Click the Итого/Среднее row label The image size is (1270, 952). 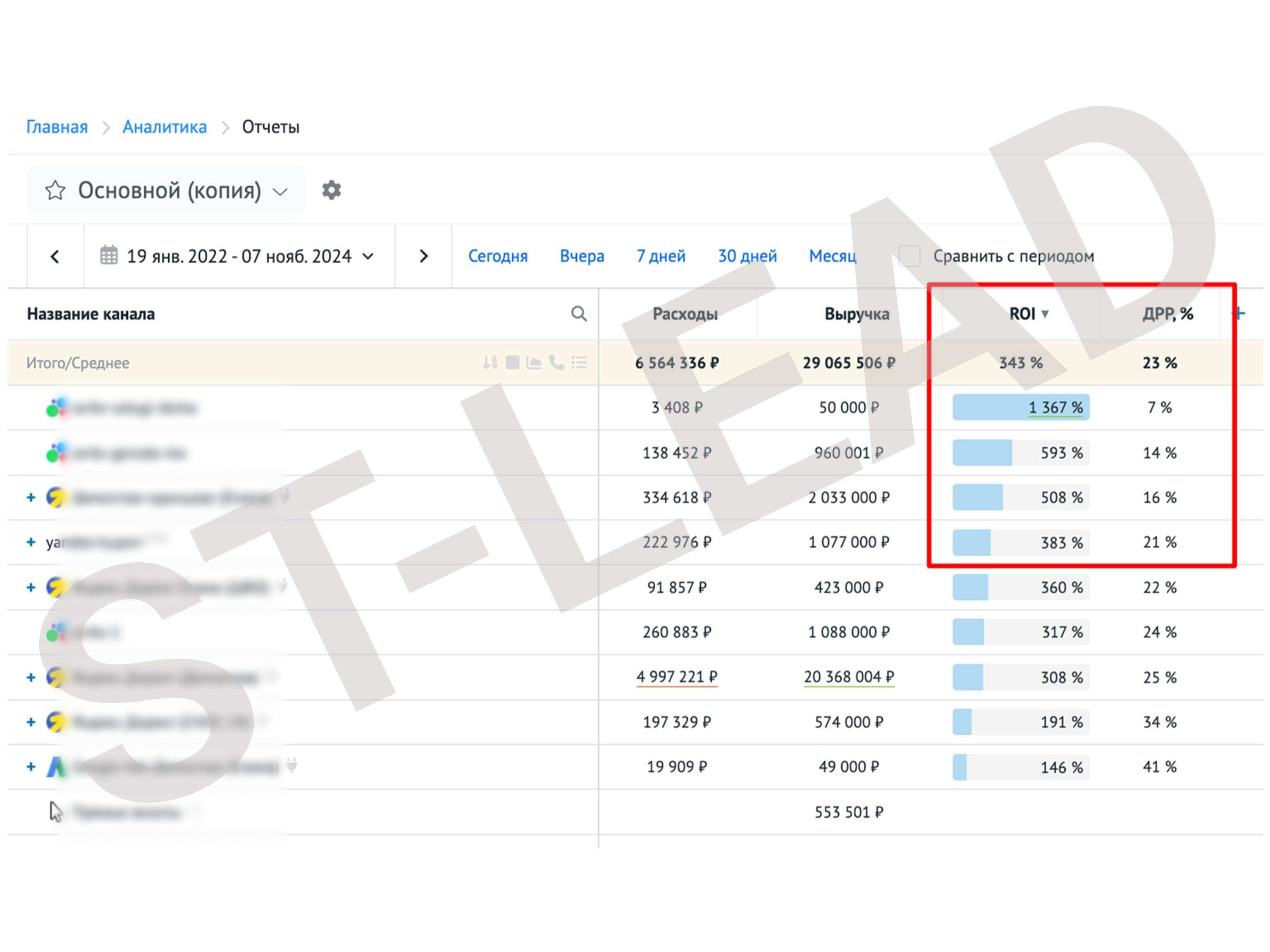(x=77, y=363)
